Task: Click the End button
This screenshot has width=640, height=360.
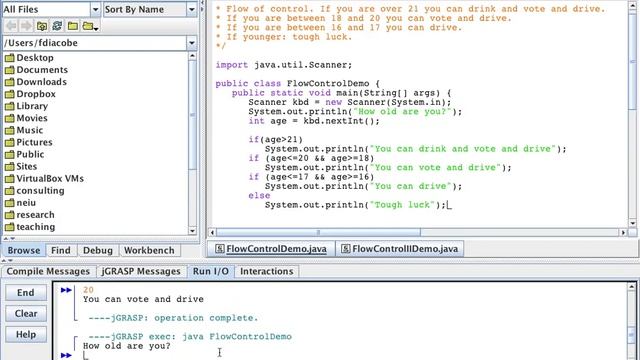Action: click(26, 293)
